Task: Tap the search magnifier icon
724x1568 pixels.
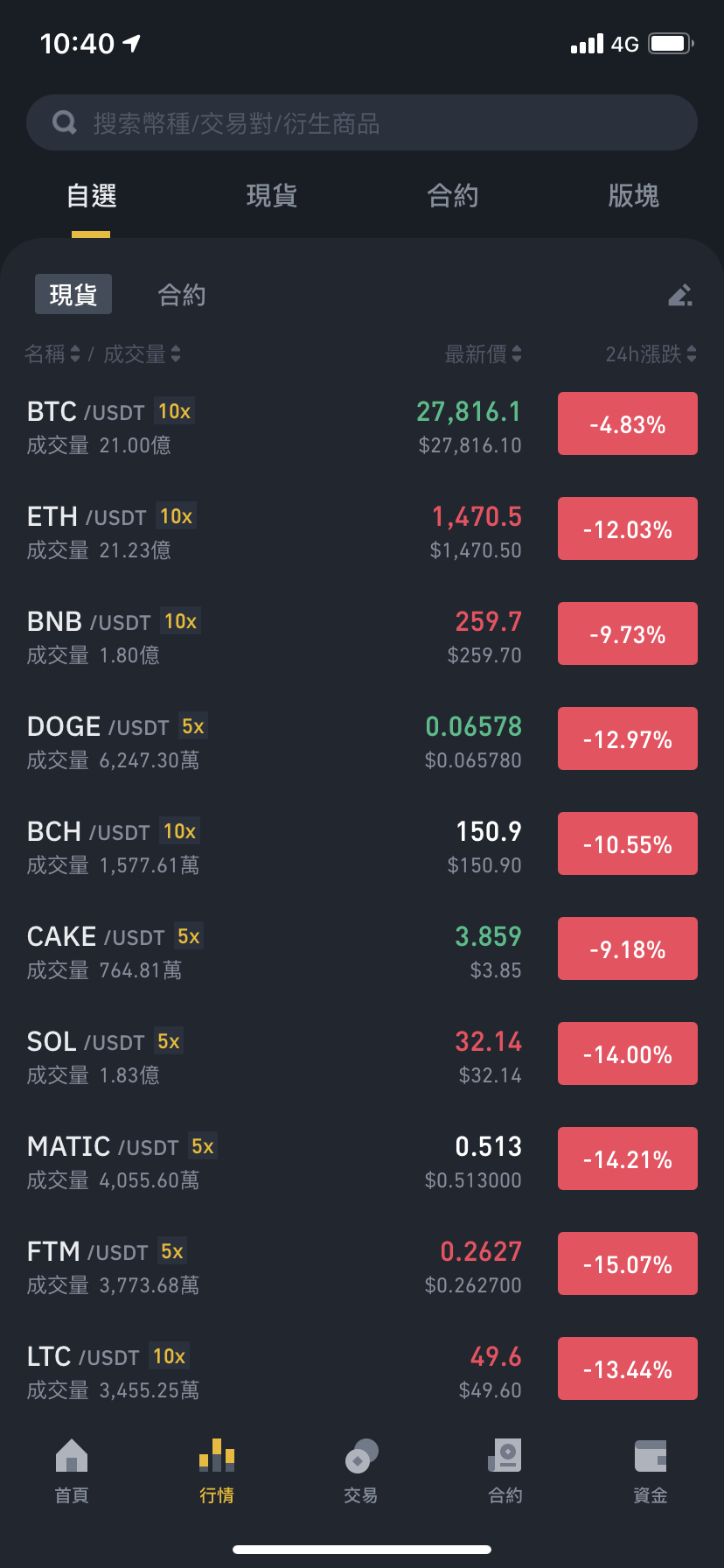Action: (65, 122)
